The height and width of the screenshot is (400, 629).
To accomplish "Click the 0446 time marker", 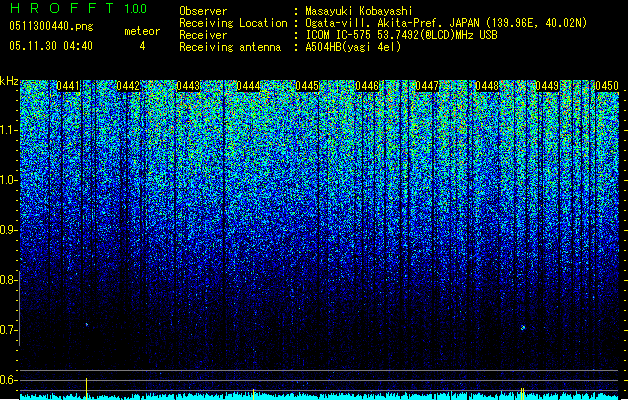I will (x=367, y=86).
